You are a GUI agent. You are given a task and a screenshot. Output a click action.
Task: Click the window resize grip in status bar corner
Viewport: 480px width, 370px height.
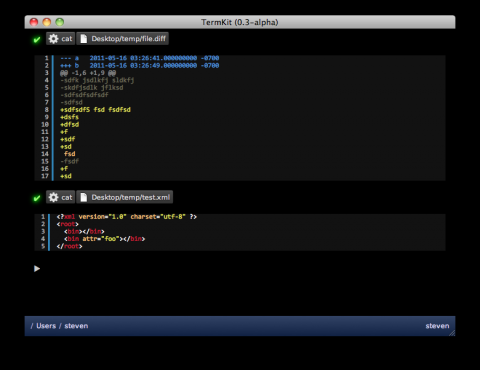tap(452, 333)
